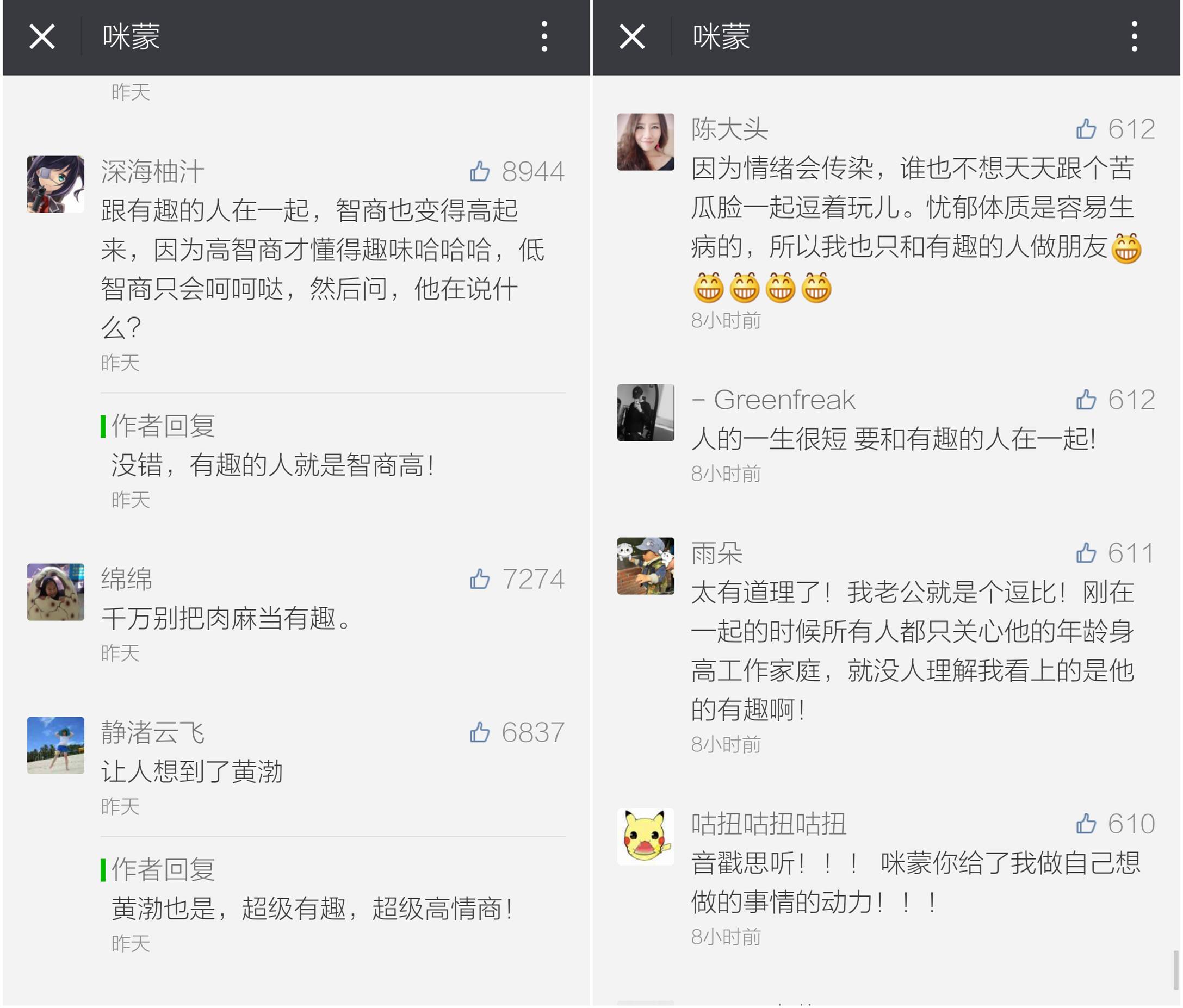Click the right page's scrollbar
Screen dimensions: 1183x1008
point(1175,969)
